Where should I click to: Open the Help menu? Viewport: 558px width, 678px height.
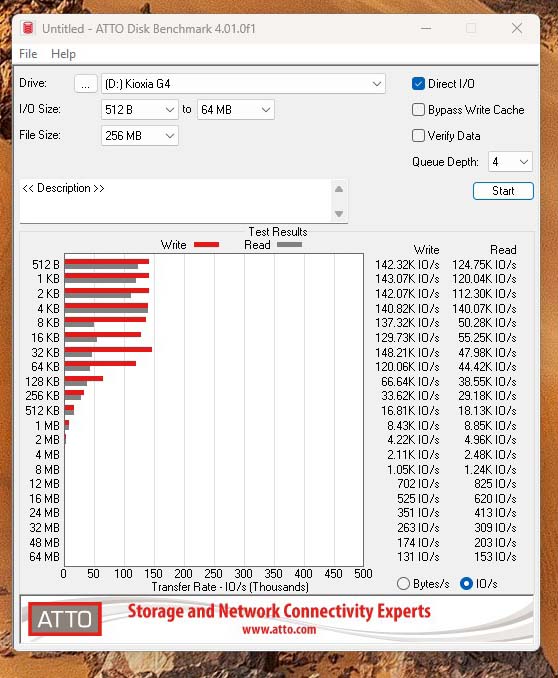pyautogui.click(x=63, y=54)
